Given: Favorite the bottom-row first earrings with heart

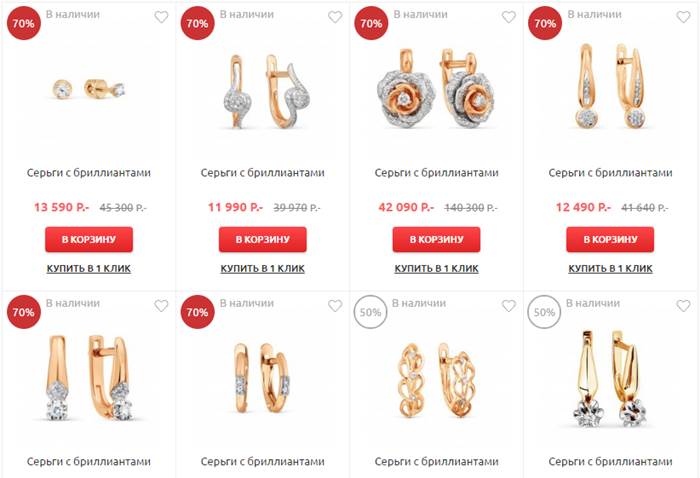Looking at the screenshot, I should click(161, 306).
